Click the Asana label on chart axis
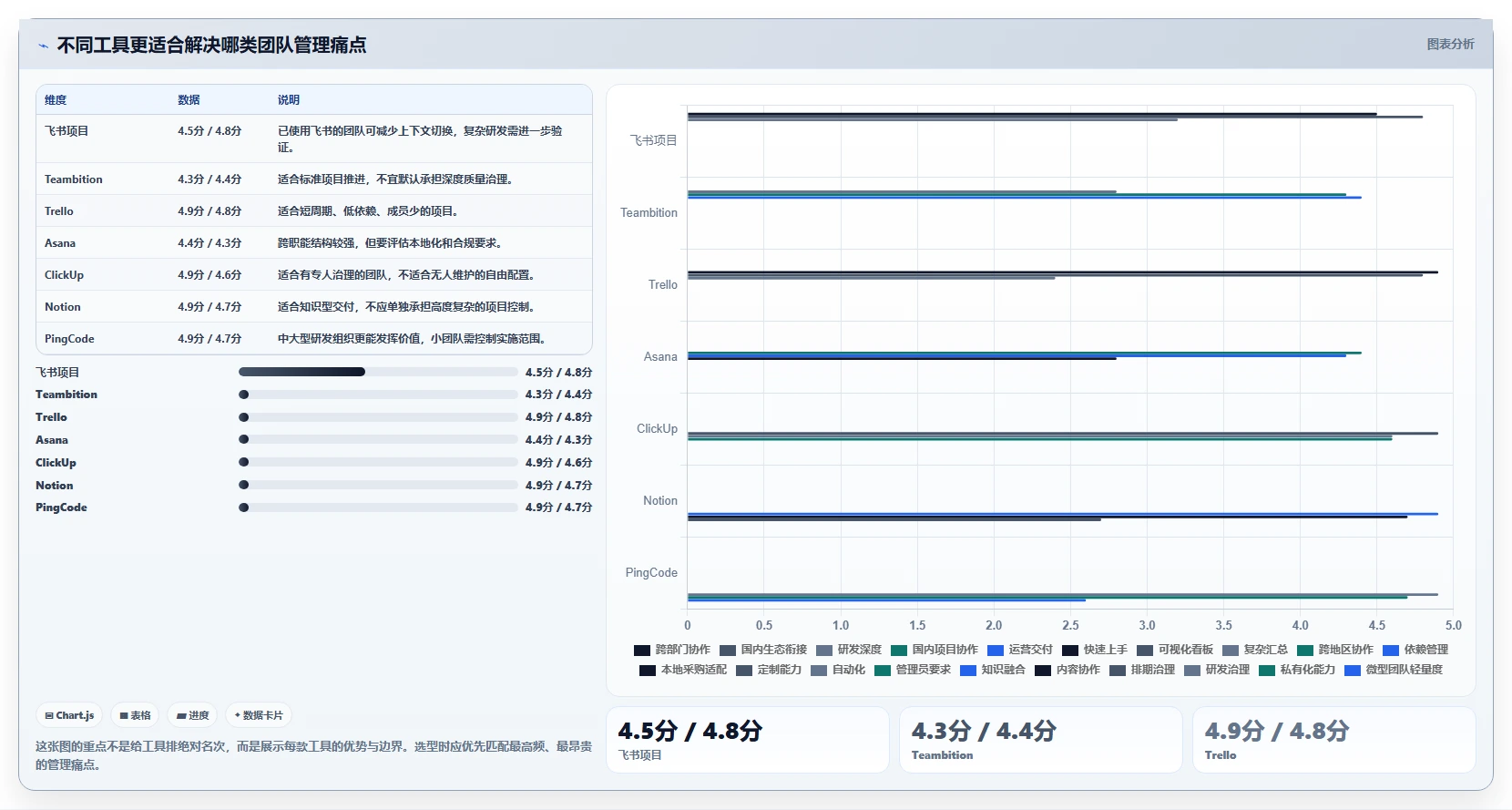Viewport: 1512px width, 810px height. tap(660, 357)
